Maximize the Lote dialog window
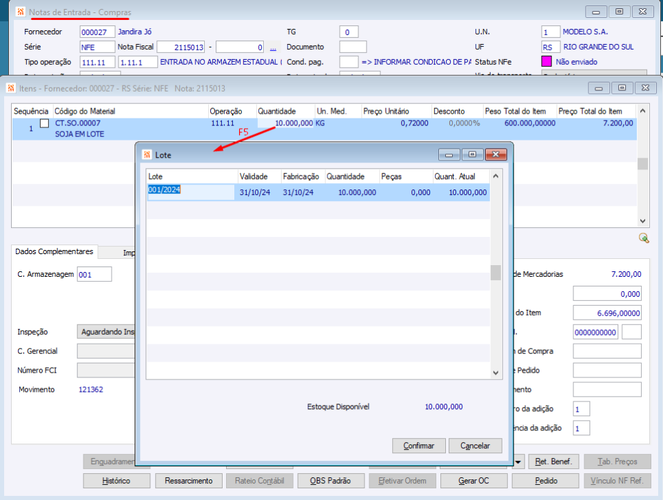The image size is (663, 500). pyautogui.click(x=472, y=155)
